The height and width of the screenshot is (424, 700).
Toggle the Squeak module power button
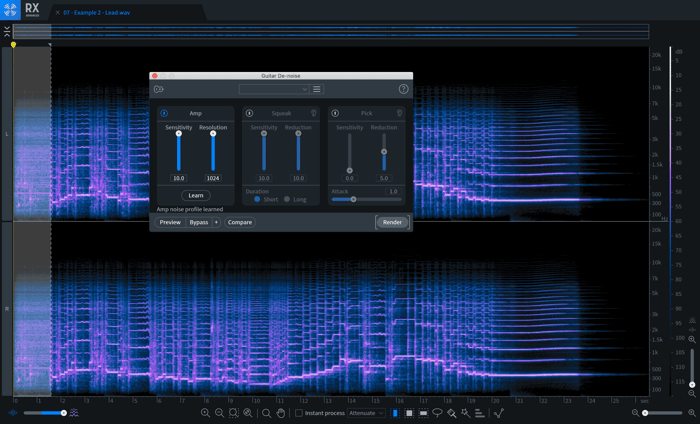(x=250, y=113)
